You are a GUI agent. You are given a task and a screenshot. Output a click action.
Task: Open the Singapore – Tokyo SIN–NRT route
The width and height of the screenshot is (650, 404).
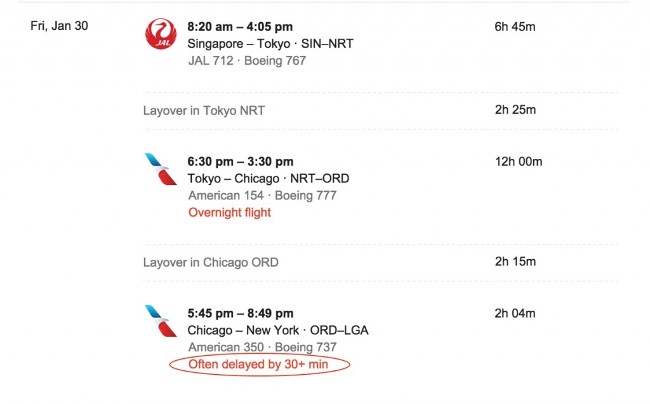click(270, 44)
